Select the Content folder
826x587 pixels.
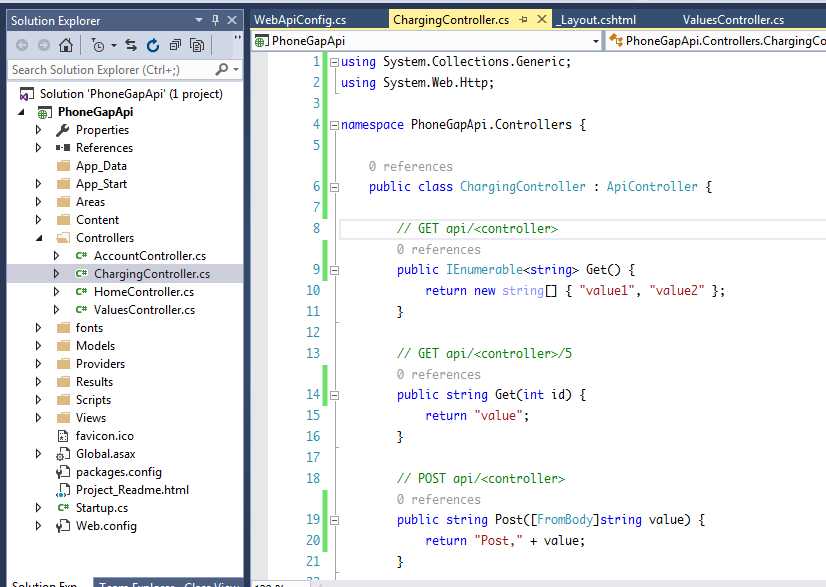pyautogui.click(x=97, y=220)
